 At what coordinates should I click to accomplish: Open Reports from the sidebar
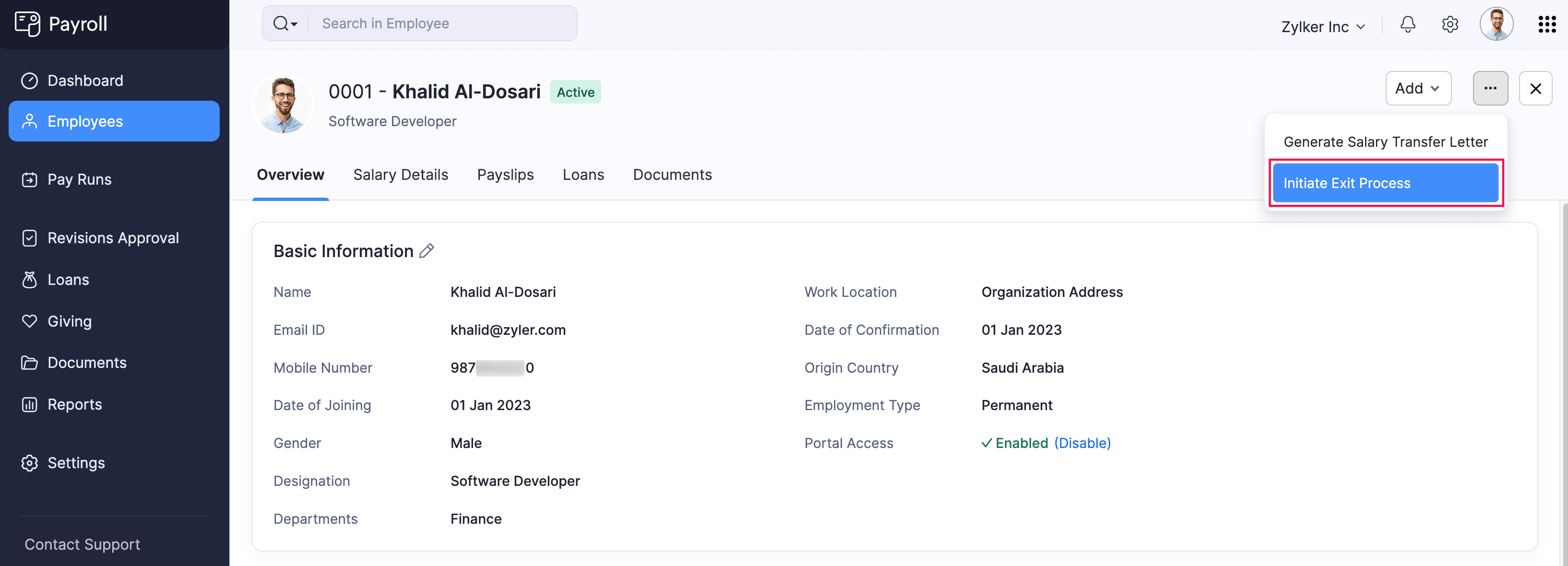point(74,403)
